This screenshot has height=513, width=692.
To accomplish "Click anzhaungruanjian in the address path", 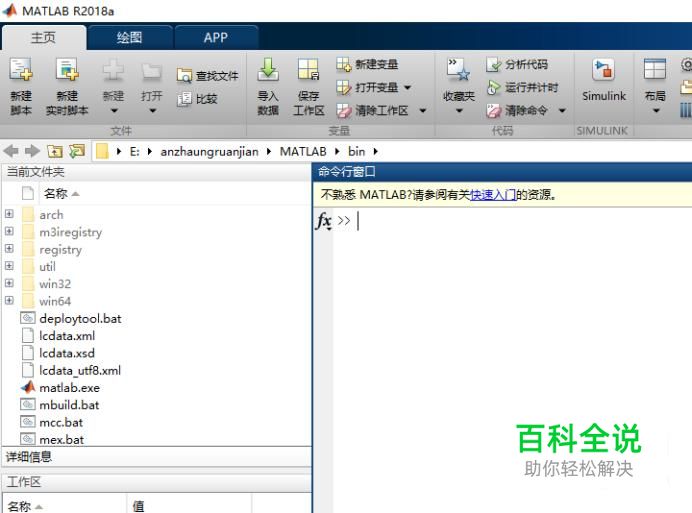I will point(209,151).
